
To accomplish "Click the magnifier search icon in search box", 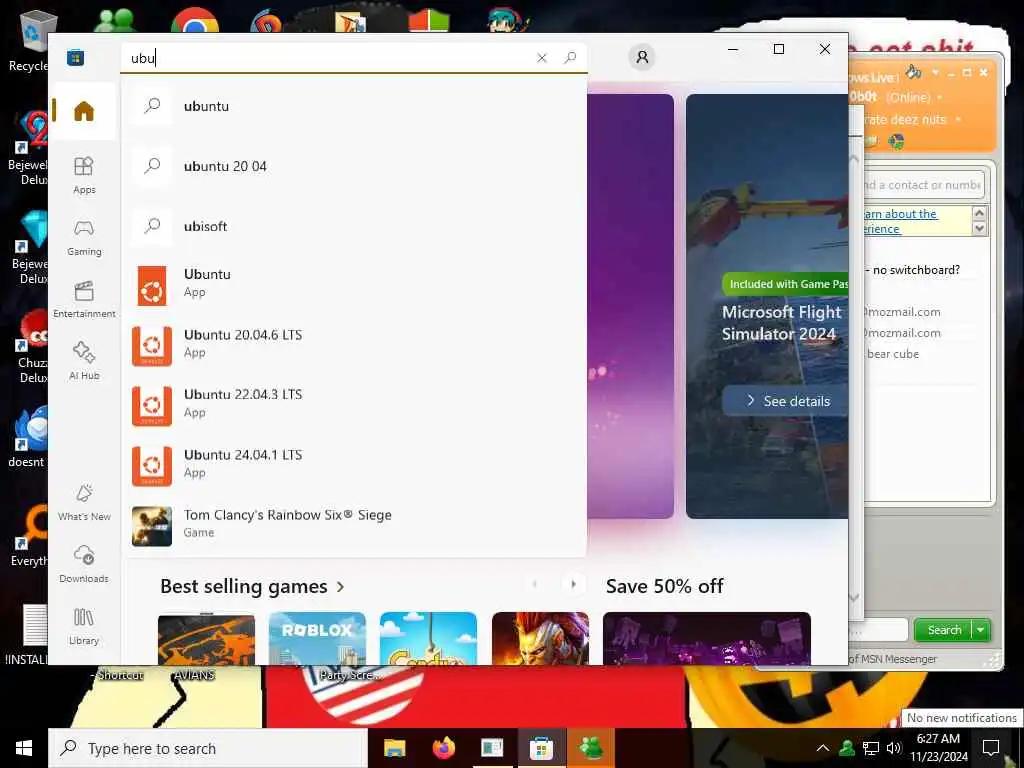I will (x=570, y=58).
